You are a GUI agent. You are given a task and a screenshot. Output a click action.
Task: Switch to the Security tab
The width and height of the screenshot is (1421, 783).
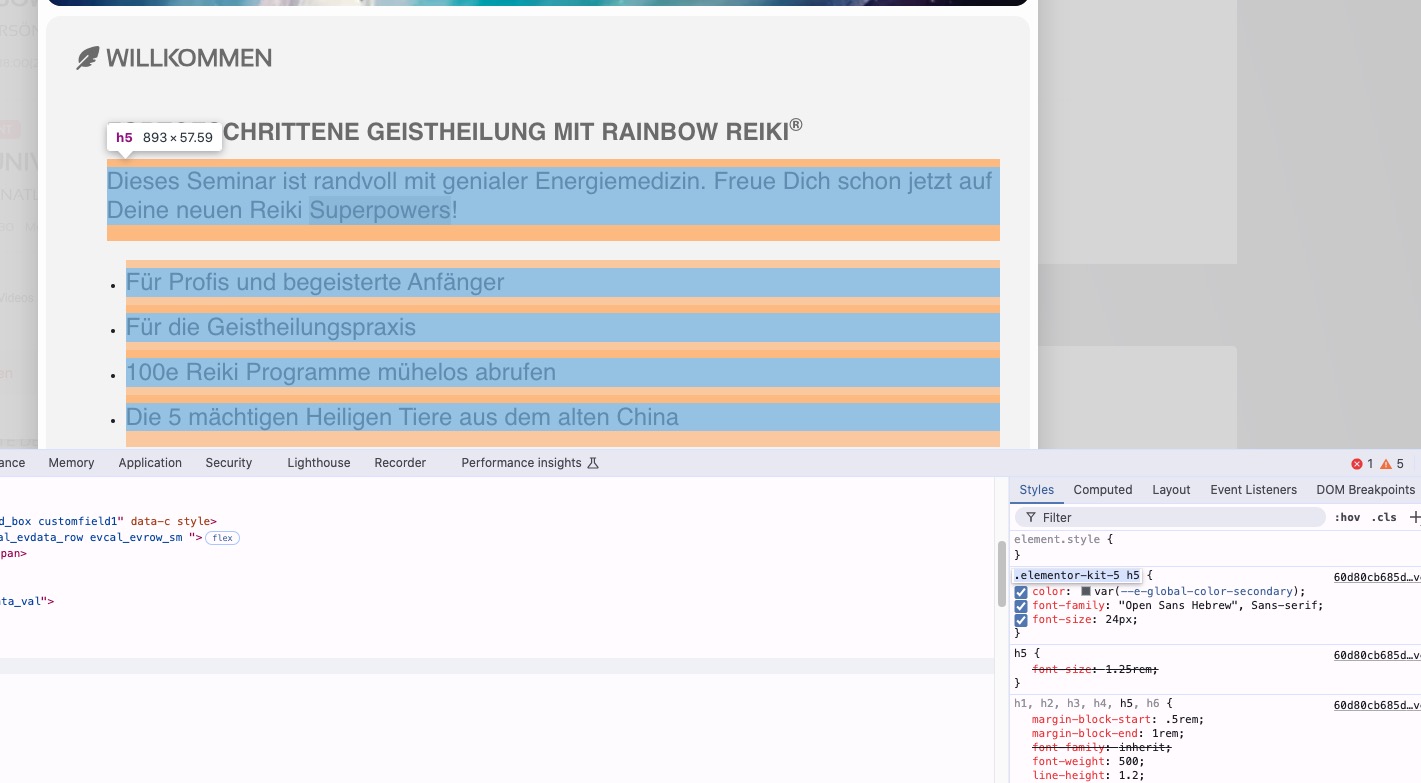tap(229, 463)
